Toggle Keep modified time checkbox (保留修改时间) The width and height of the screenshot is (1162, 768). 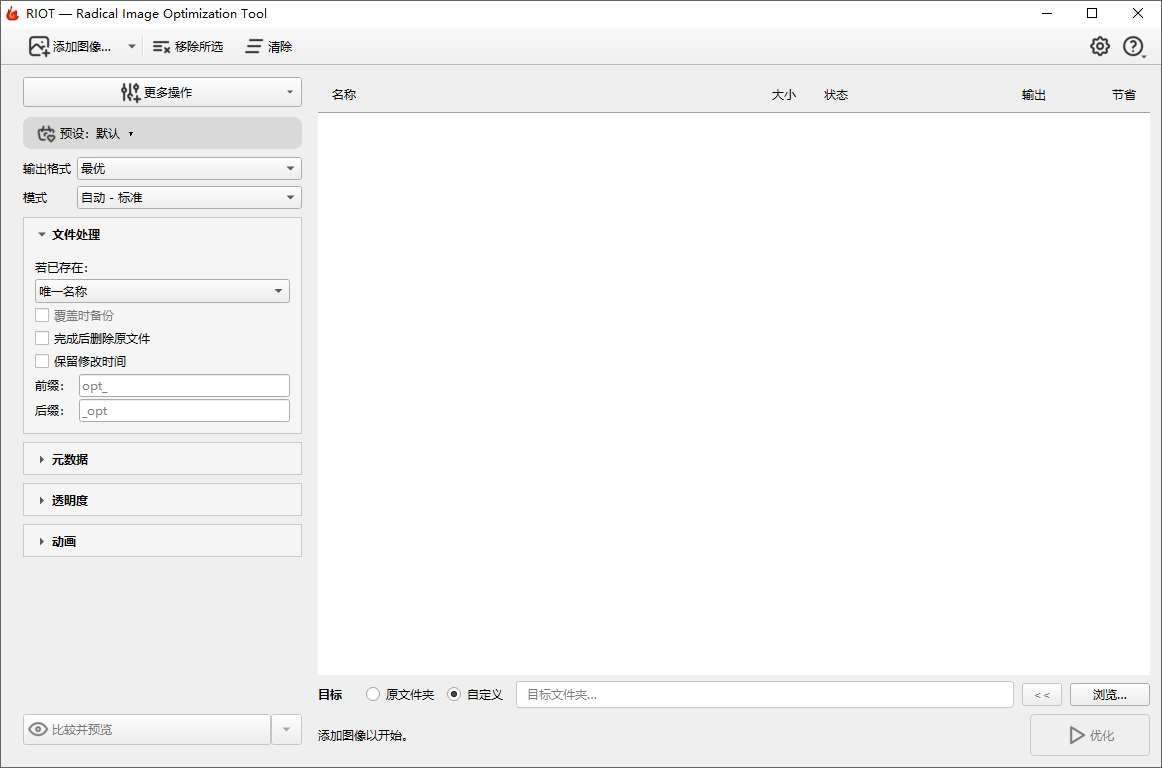[42, 361]
